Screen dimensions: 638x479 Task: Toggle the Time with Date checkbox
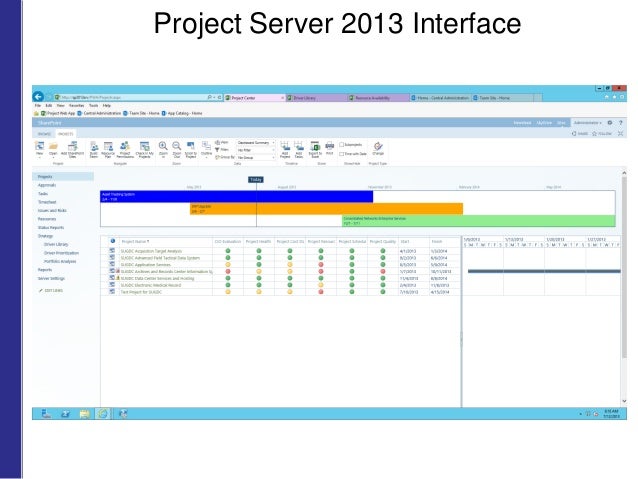pos(342,154)
